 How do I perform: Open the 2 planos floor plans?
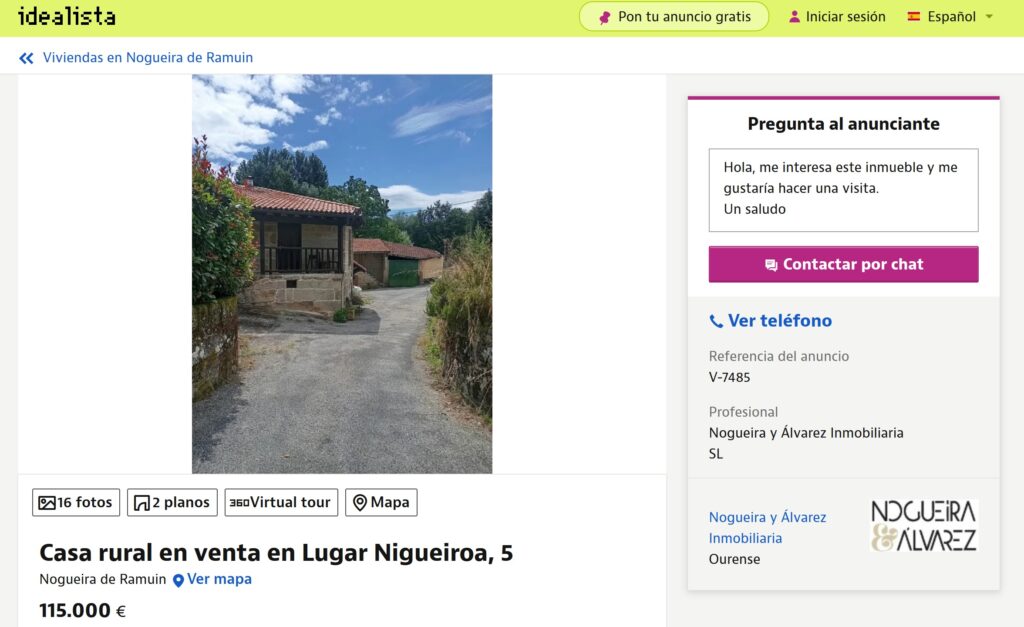pos(172,502)
